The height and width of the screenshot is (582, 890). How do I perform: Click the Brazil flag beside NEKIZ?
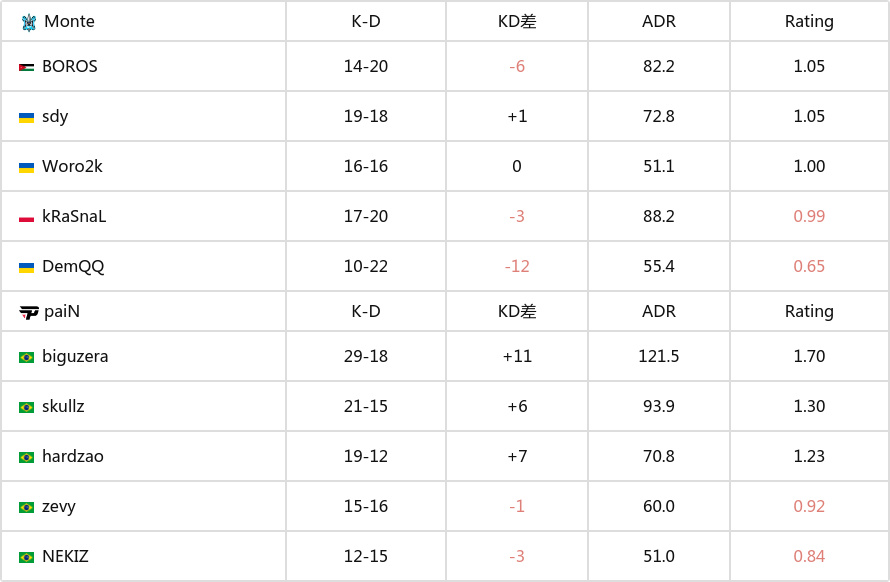pyautogui.click(x=26, y=557)
